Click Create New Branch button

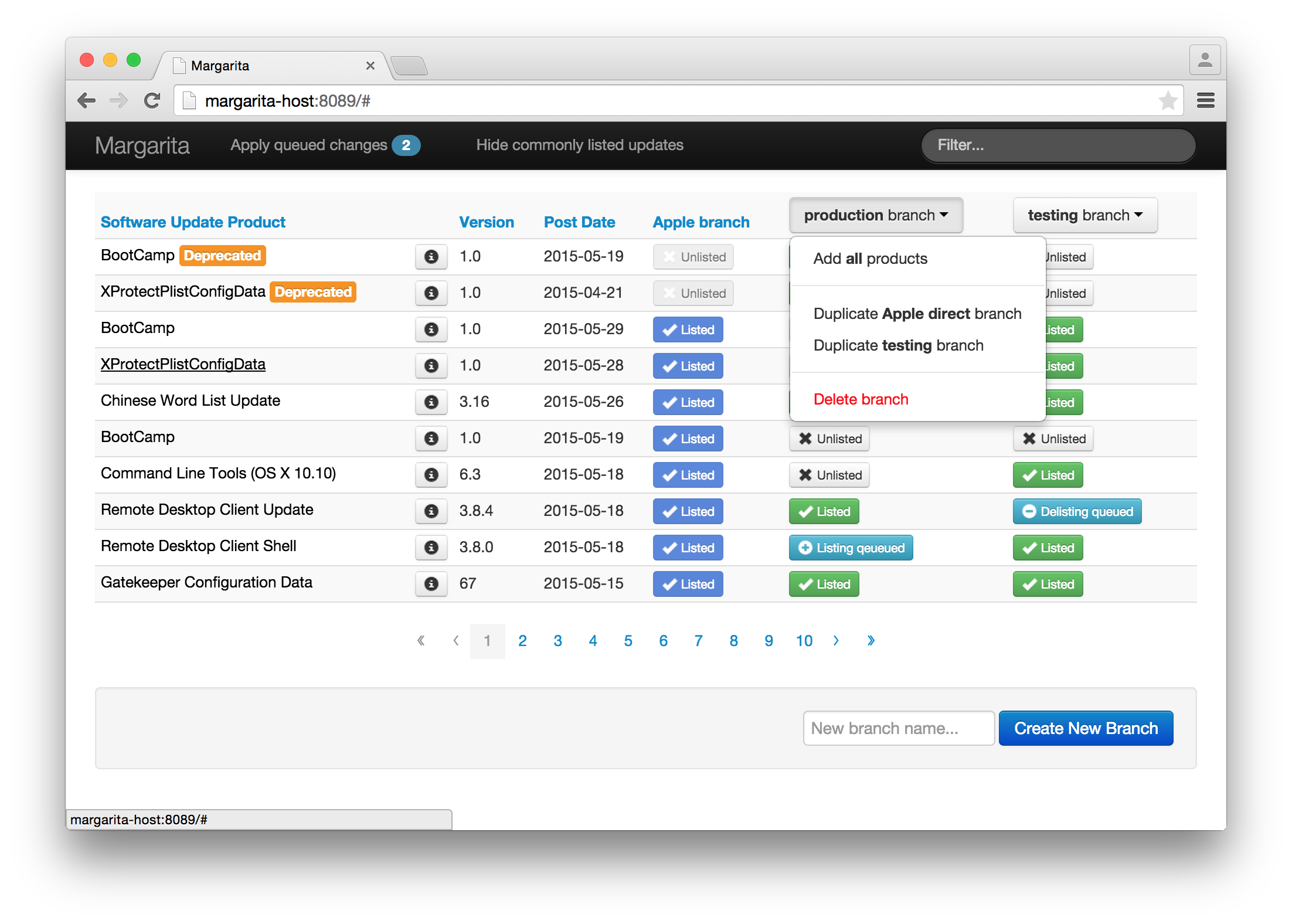click(1086, 728)
